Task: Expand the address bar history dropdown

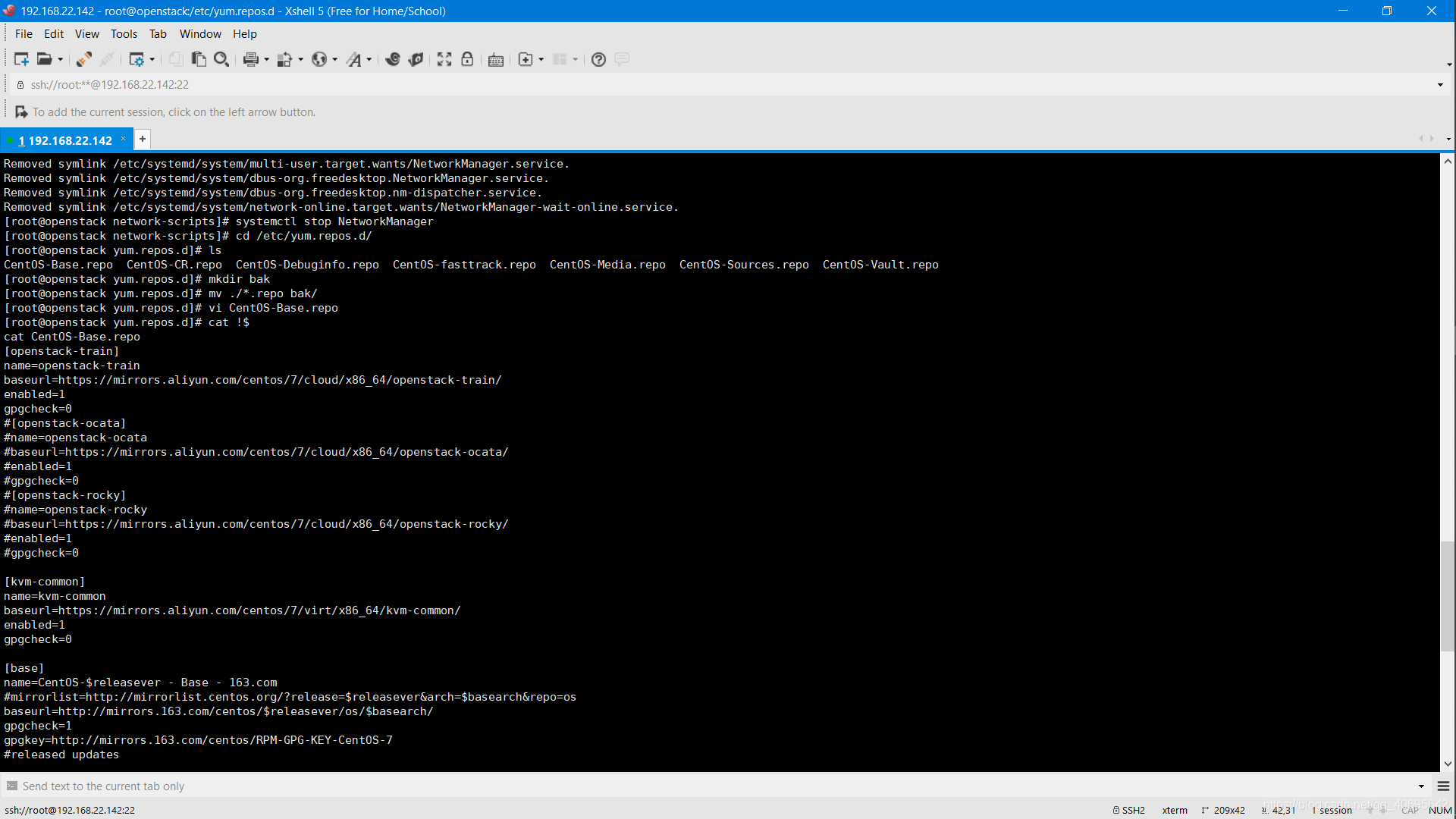Action: 1440,85
